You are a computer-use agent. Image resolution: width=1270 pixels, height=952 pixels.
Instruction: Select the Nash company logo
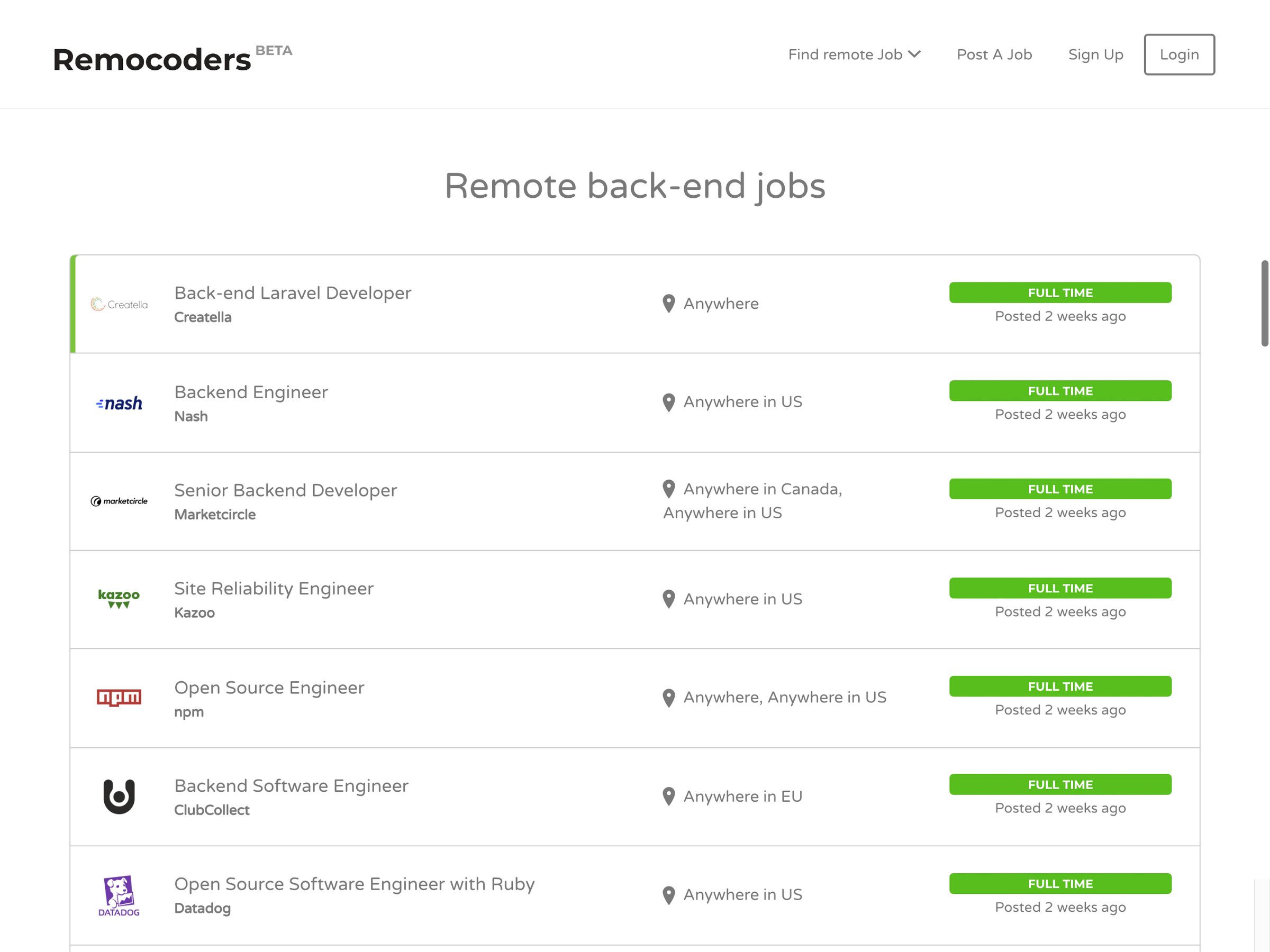[119, 402]
